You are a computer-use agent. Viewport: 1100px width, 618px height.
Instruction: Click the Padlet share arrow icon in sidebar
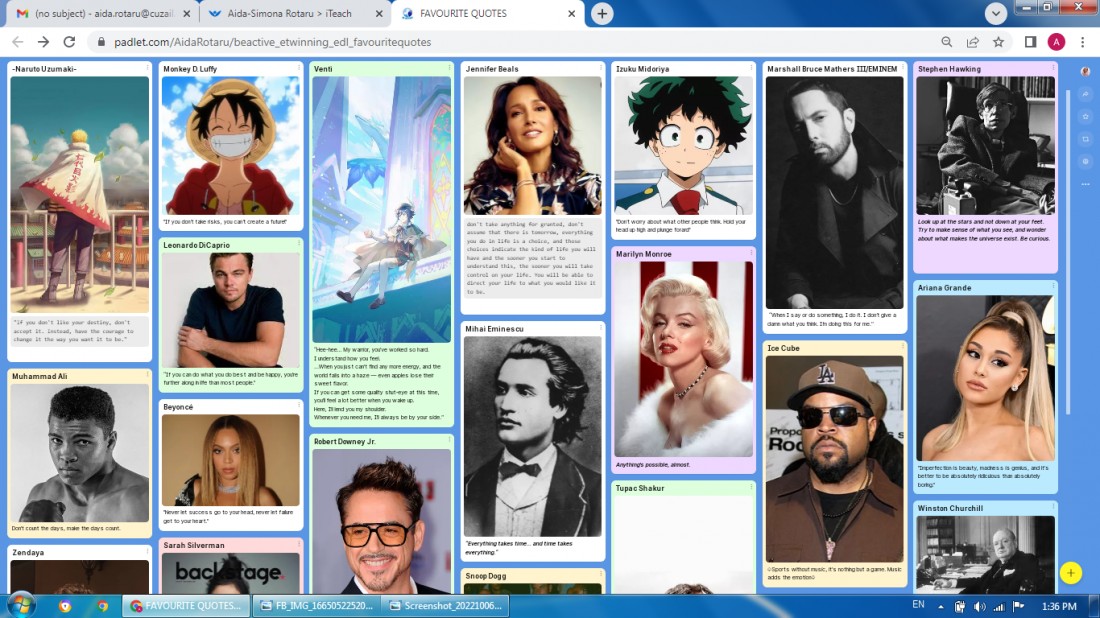click(1085, 94)
